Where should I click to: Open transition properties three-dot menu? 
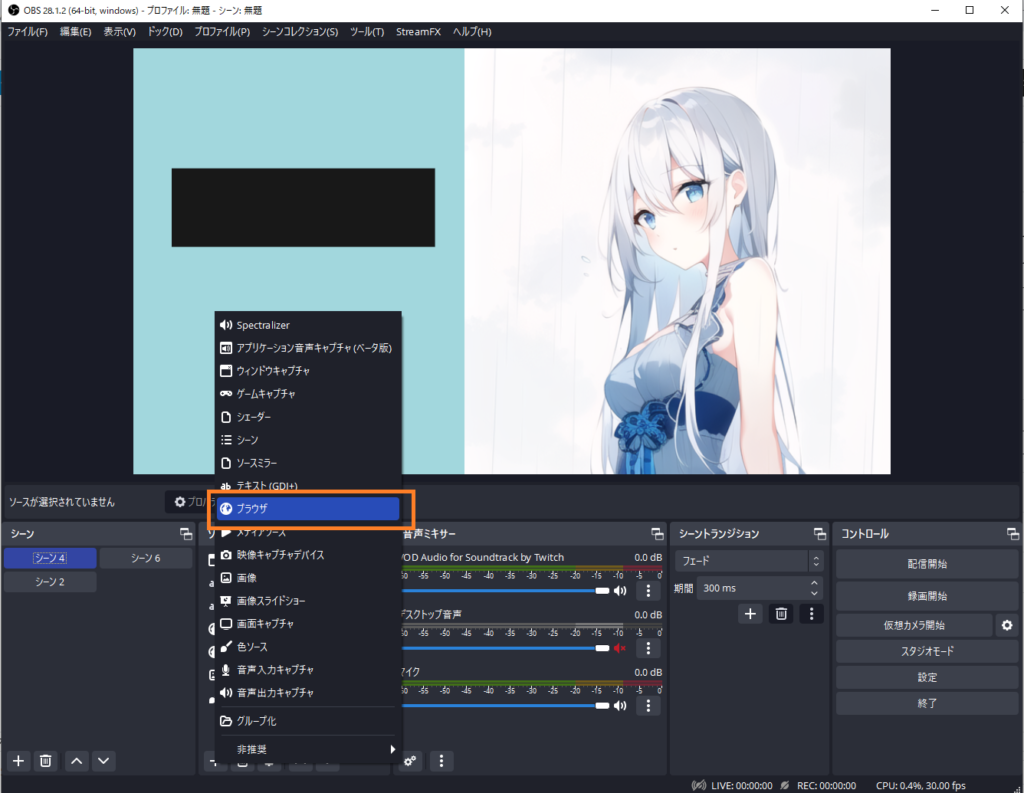pos(812,614)
